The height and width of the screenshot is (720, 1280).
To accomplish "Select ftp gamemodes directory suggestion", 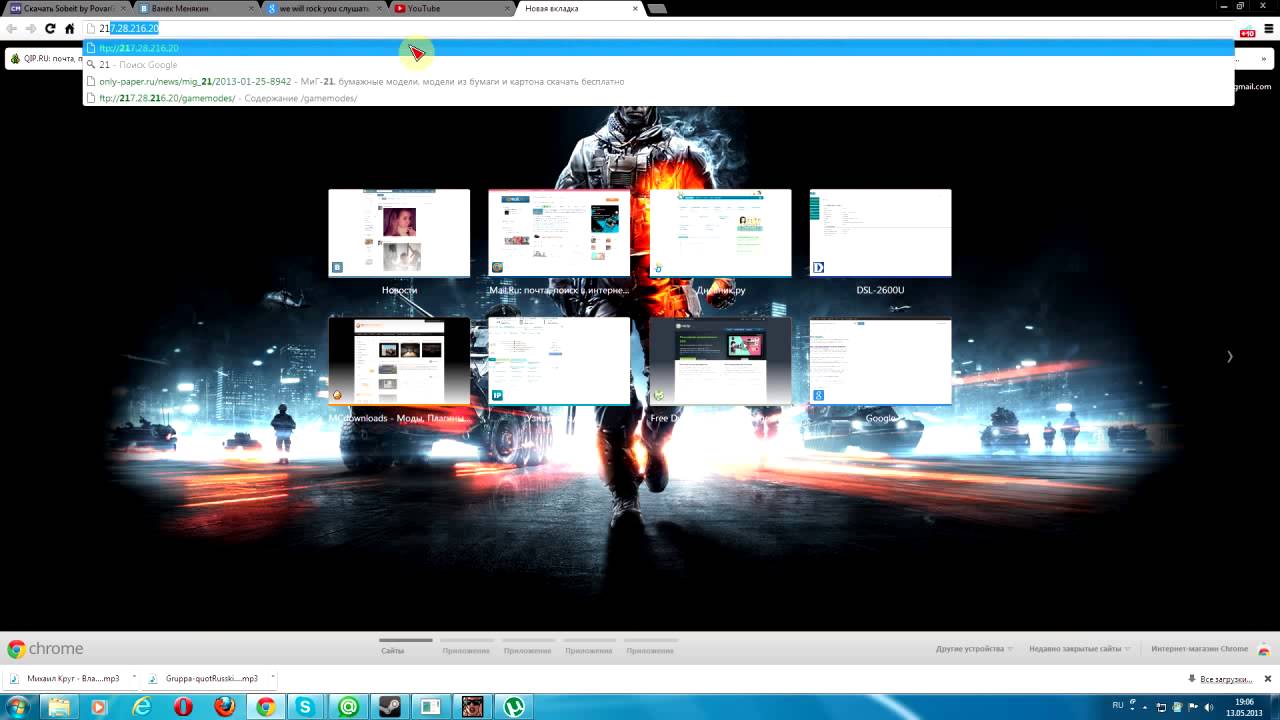I will 659,98.
